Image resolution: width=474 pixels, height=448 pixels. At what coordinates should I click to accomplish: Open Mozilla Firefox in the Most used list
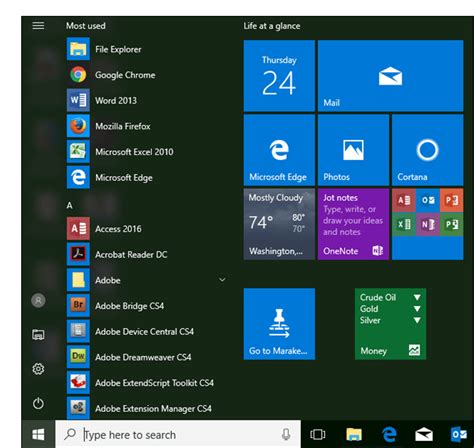point(147,126)
